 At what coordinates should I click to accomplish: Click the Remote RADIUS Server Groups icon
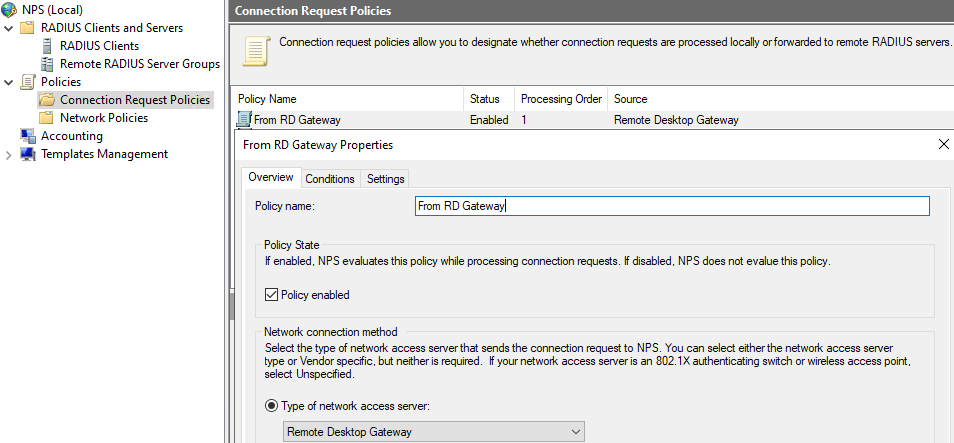click(47, 64)
